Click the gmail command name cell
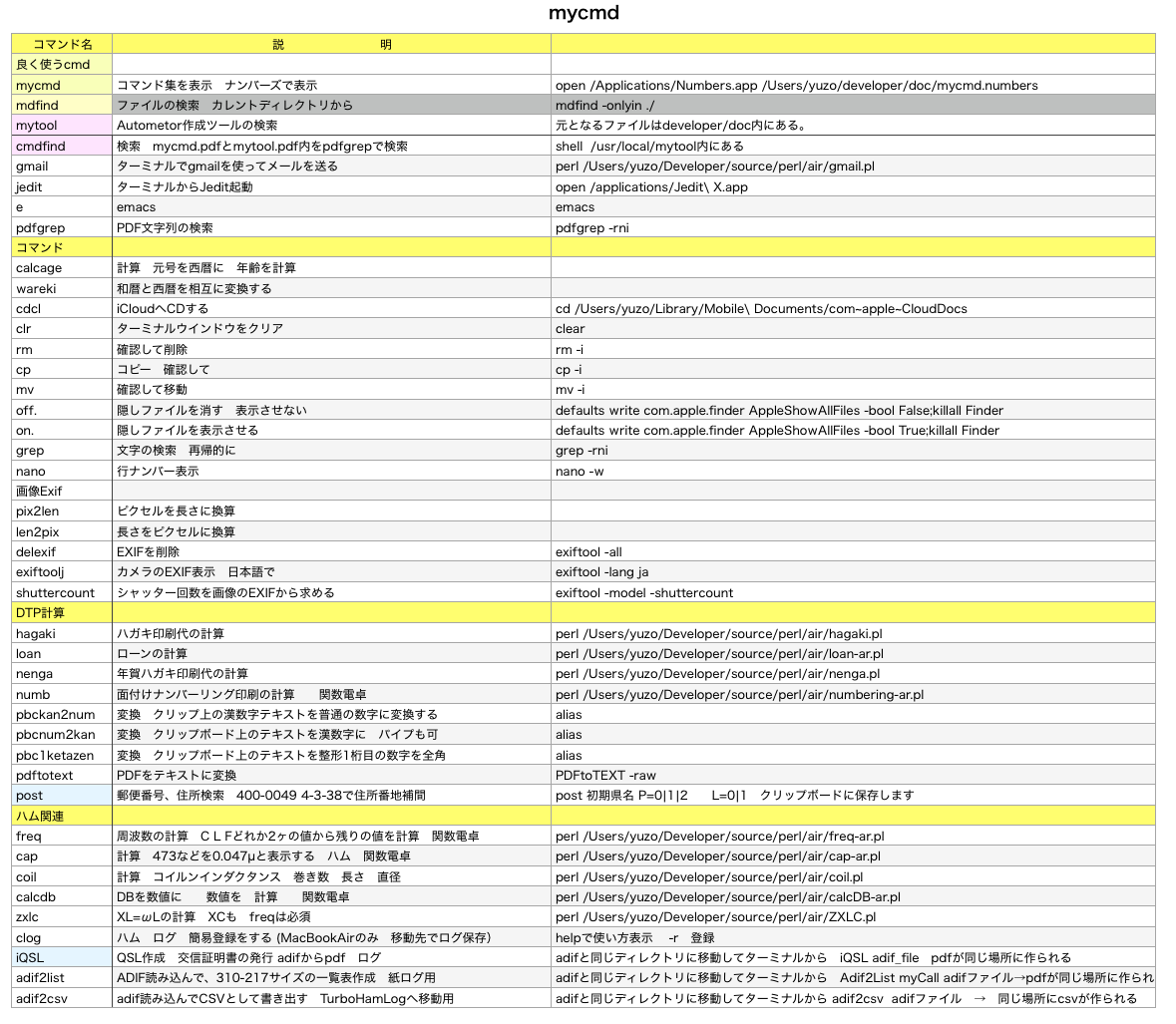 tap(62, 167)
